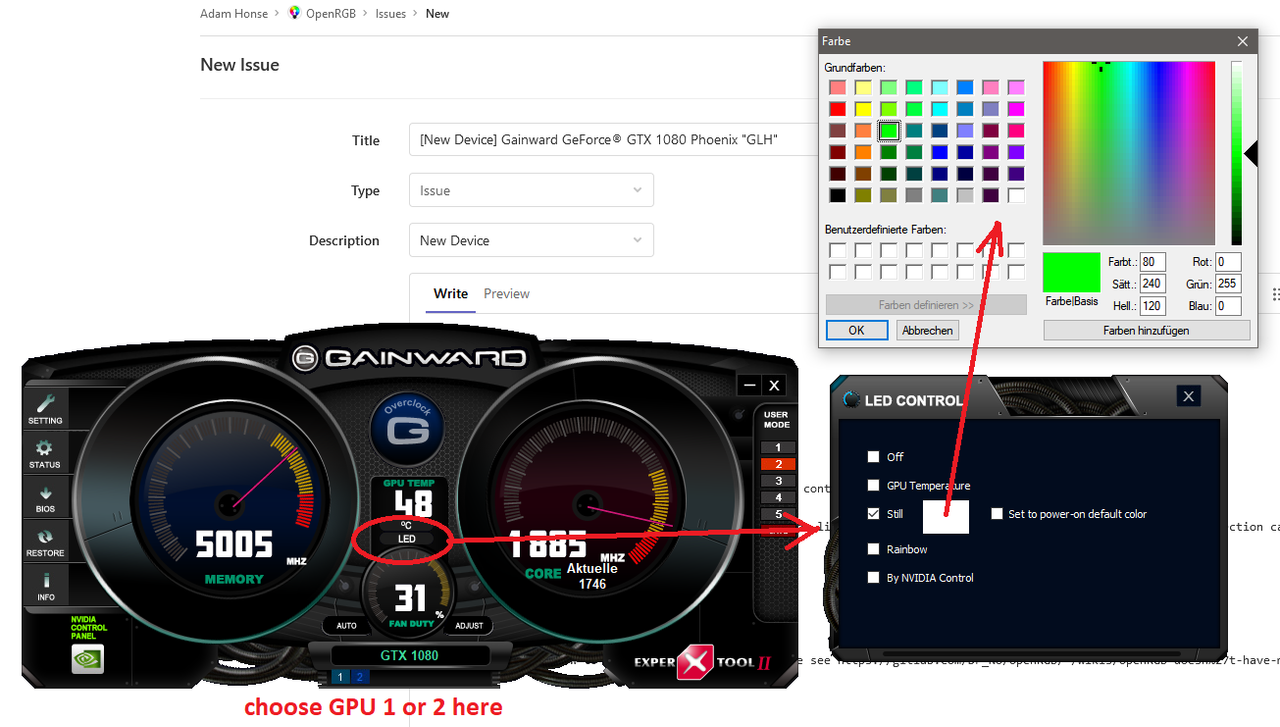
Task: Select the BIOS icon in ExperTool sidebar
Action: (45, 497)
